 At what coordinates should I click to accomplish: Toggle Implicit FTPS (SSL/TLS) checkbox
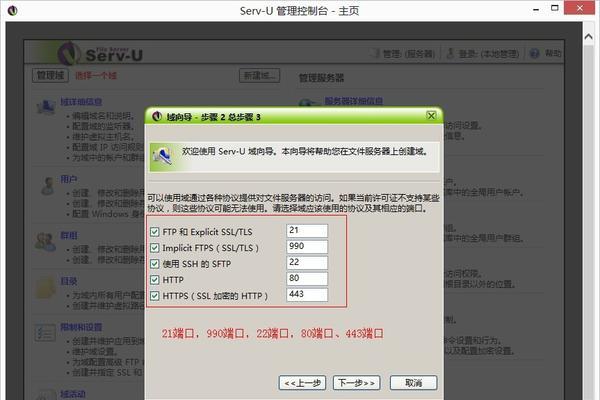tap(155, 248)
